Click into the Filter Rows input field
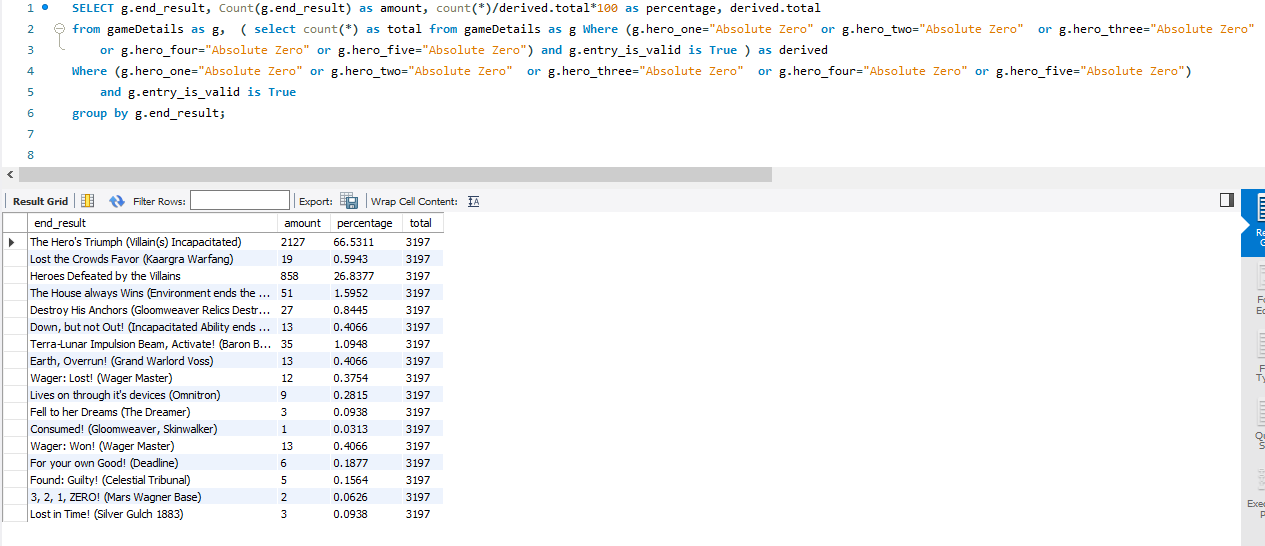This screenshot has height=546, width=1265. pyautogui.click(x=240, y=201)
